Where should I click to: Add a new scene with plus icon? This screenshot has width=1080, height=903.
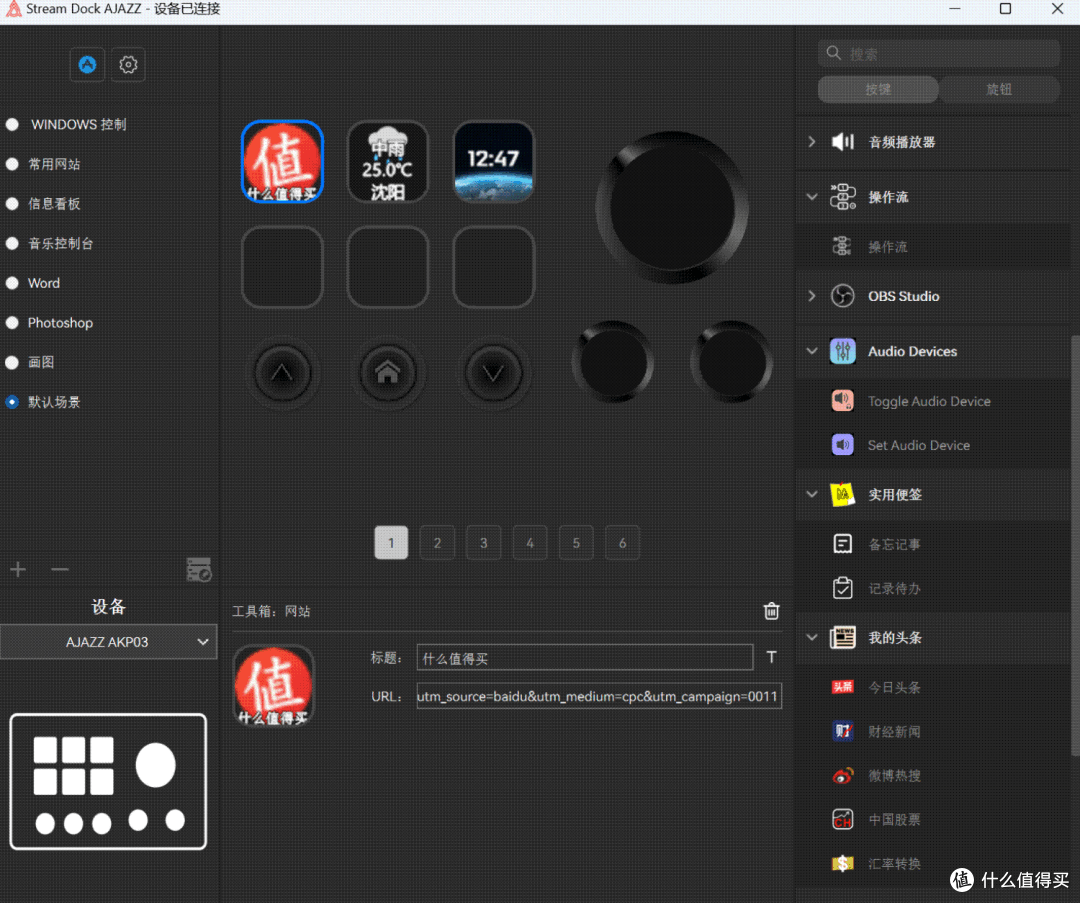coord(18,570)
